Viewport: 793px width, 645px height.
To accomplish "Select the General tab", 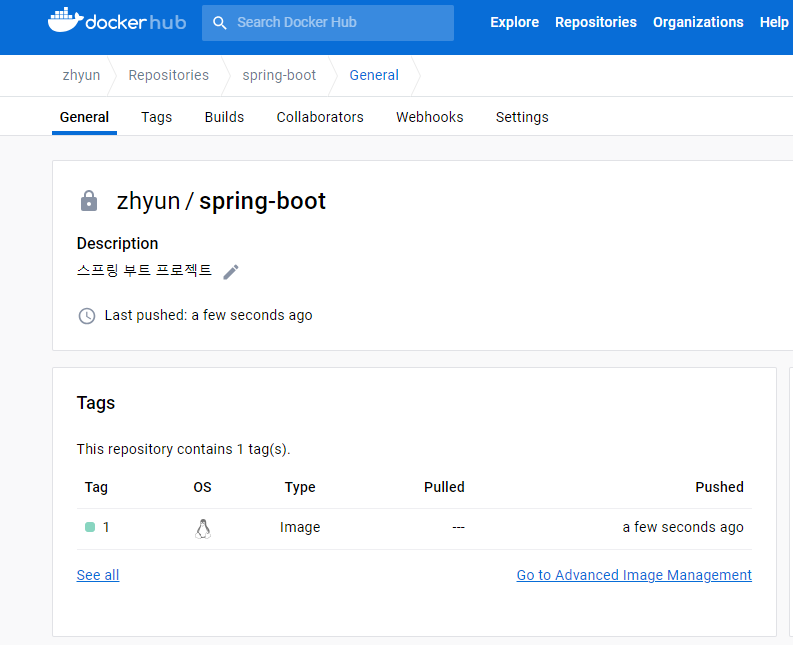I will click(84, 117).
